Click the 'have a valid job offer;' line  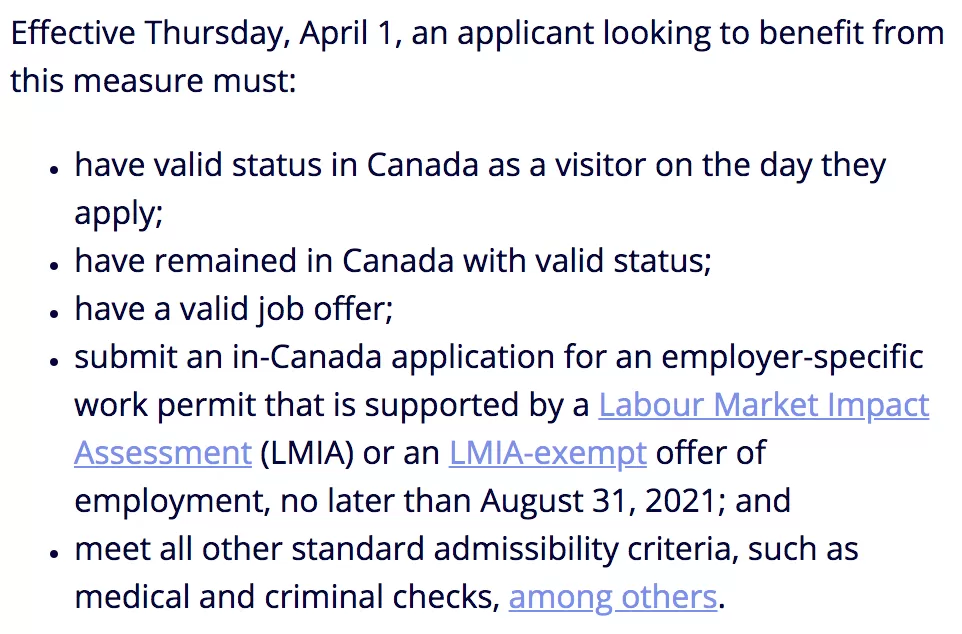234,309
